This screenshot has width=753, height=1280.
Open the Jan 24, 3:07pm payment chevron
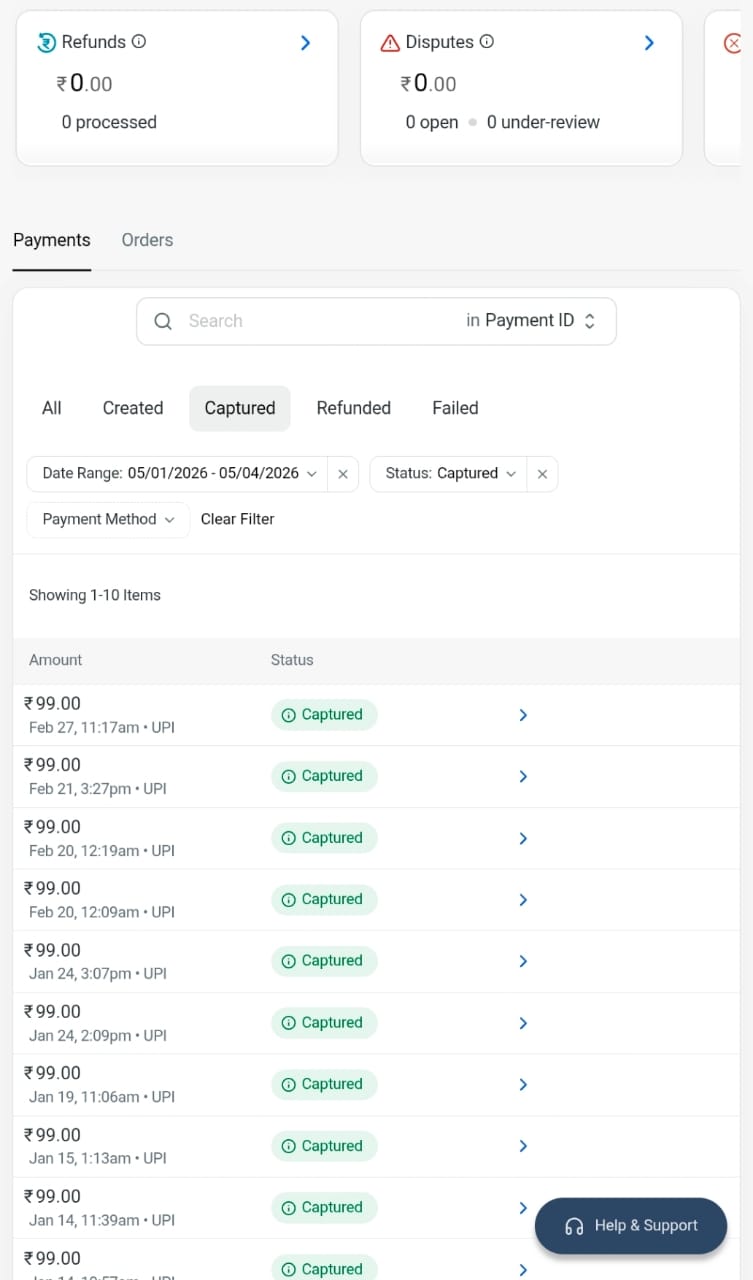523,961
